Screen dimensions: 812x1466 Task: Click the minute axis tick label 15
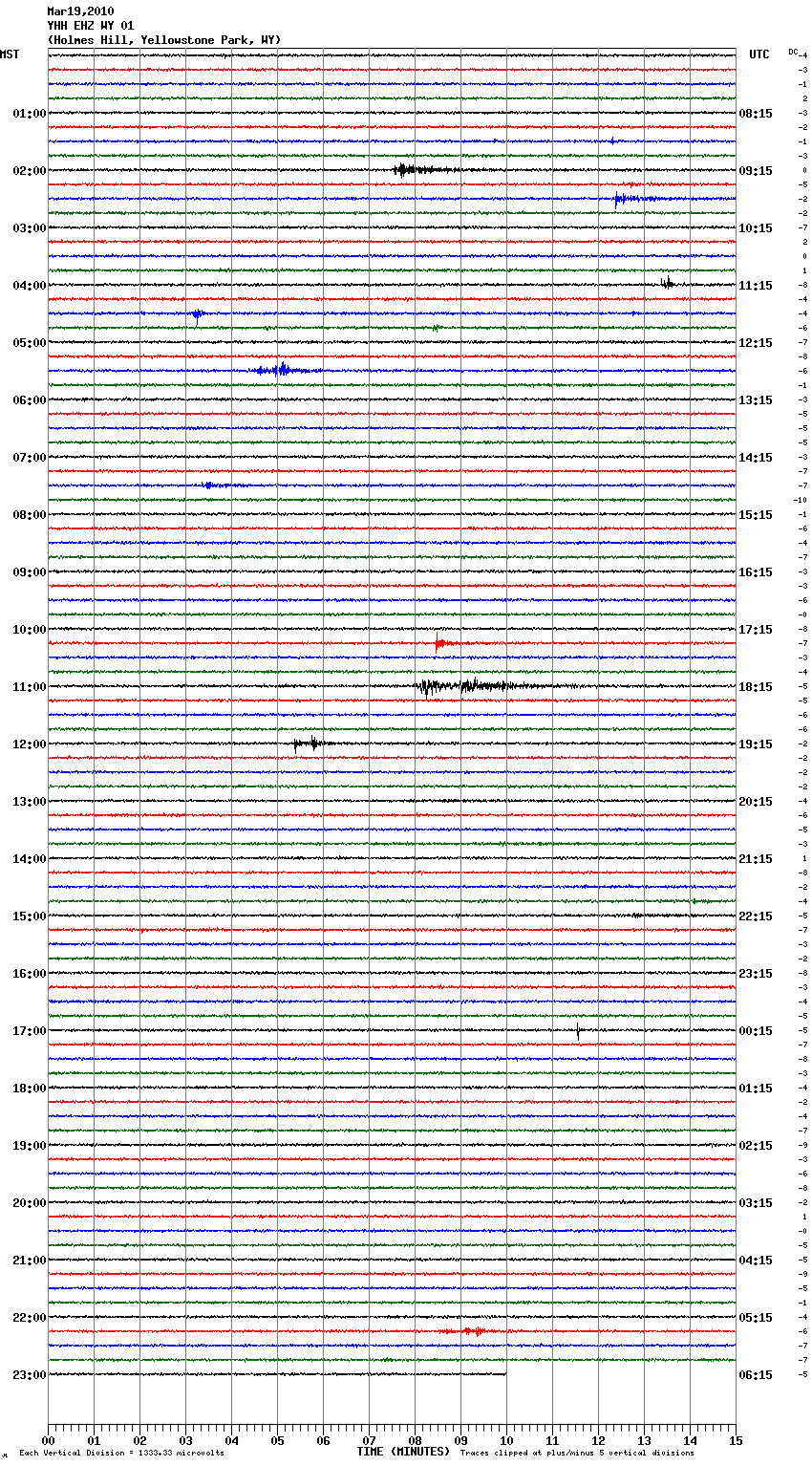[x=736, y=1440]
